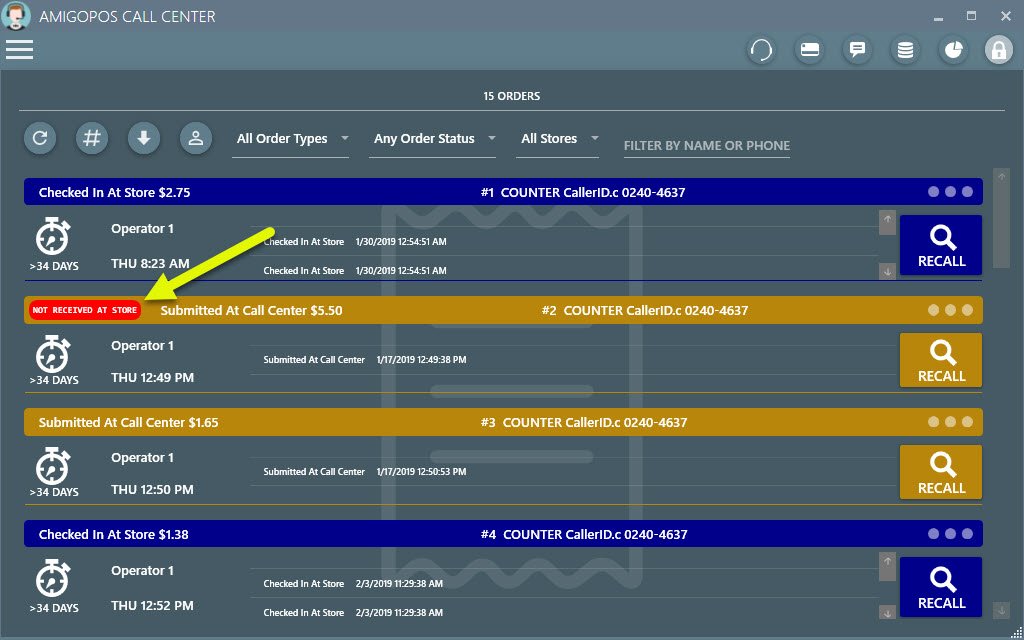Screen dimensions: 1024x640
Task: Click the hash order number icon
Action: coord(92,138)
